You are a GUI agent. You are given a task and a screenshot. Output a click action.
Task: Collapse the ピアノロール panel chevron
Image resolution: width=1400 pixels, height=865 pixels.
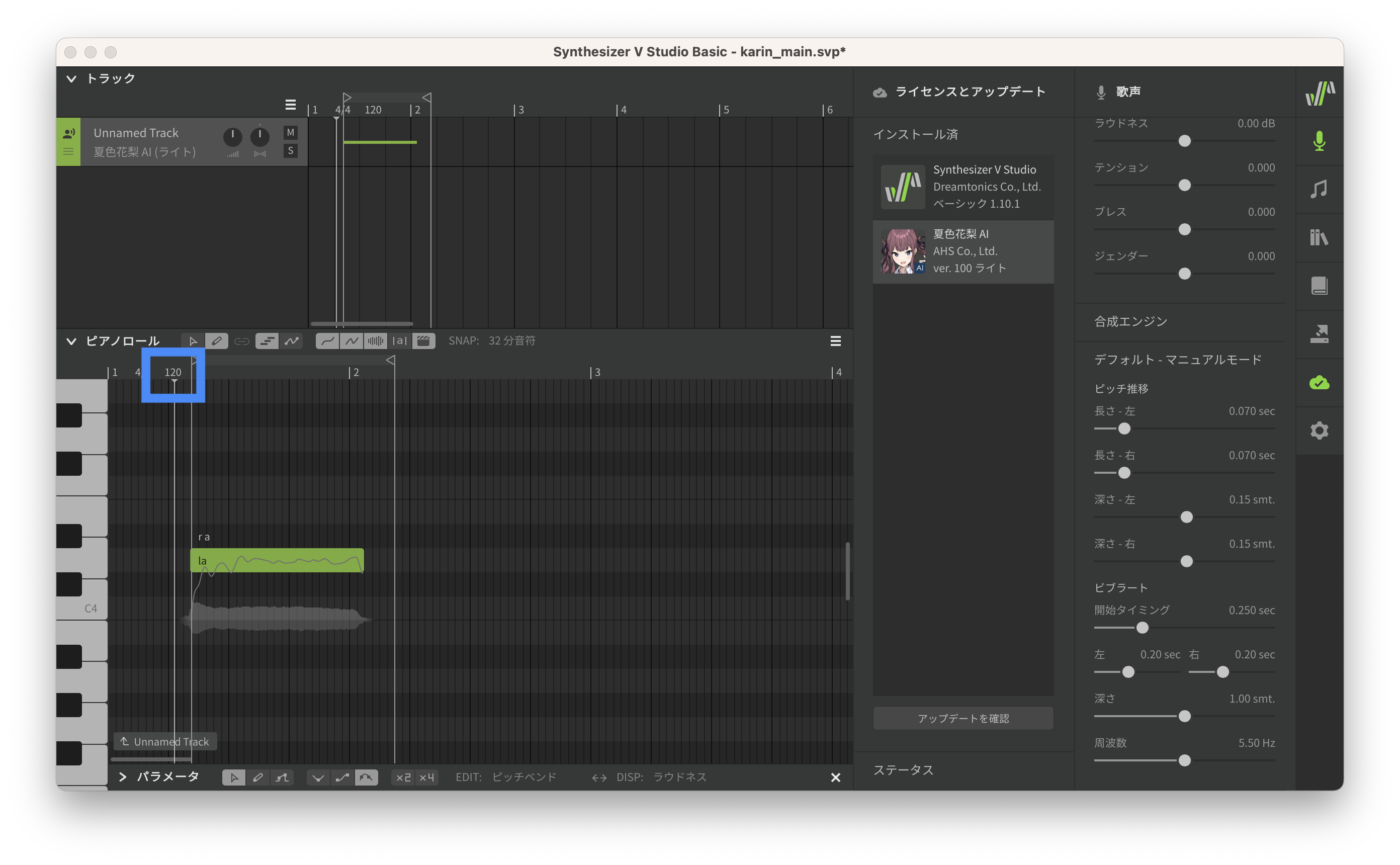[71, 341]
